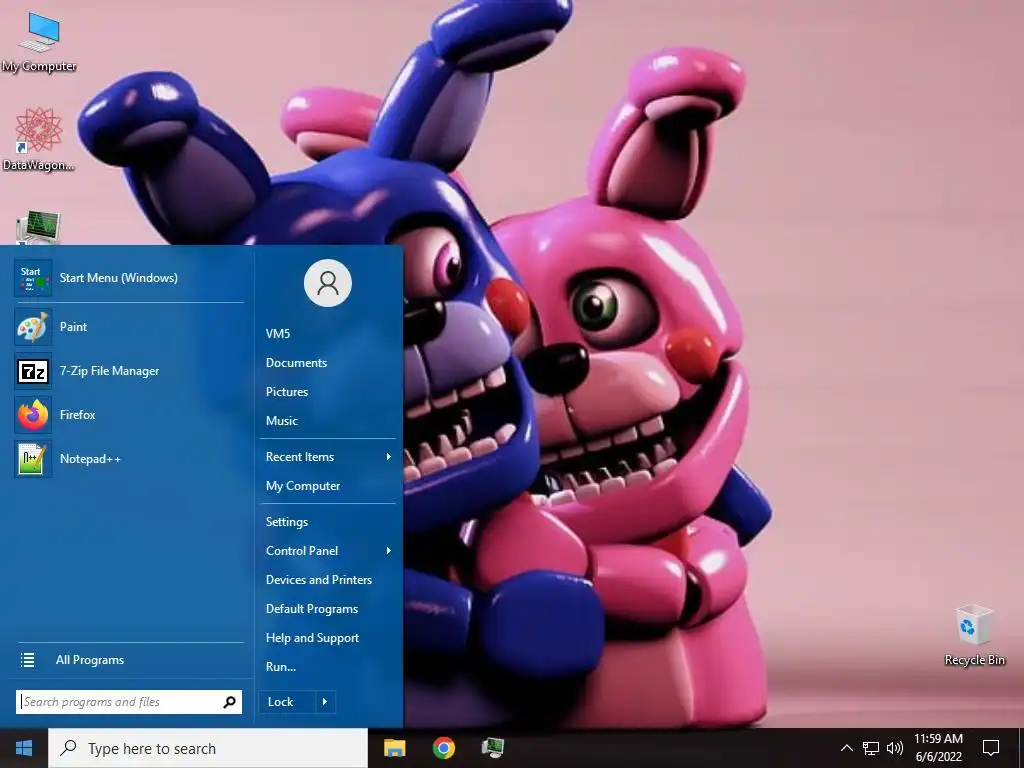1024x768 pixels.
Task: Open Settings from the start menu
Action: click(x=328, y=522)
